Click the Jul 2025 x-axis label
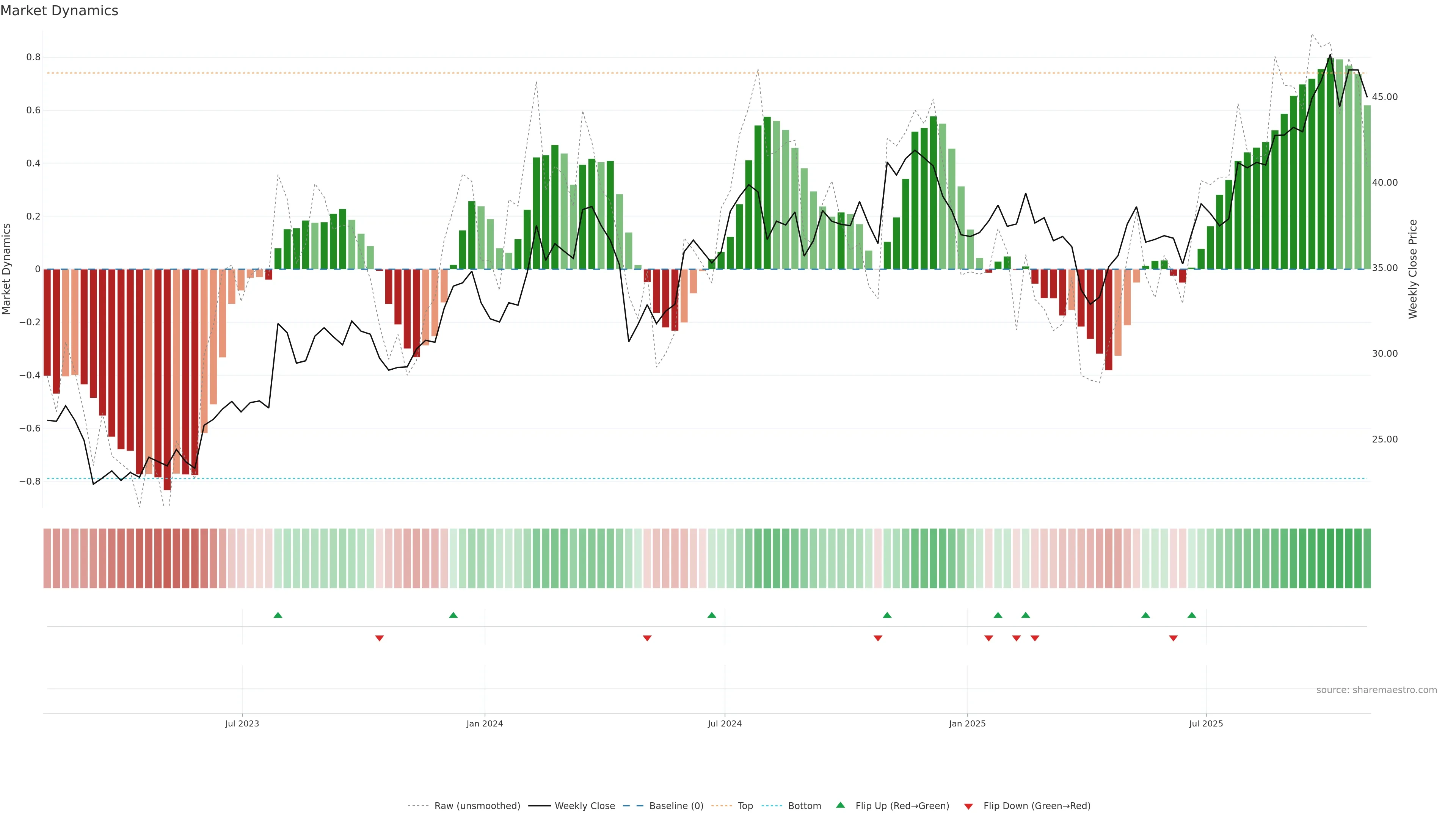Screen dimensions: 1456x819 click(1206, 723)
